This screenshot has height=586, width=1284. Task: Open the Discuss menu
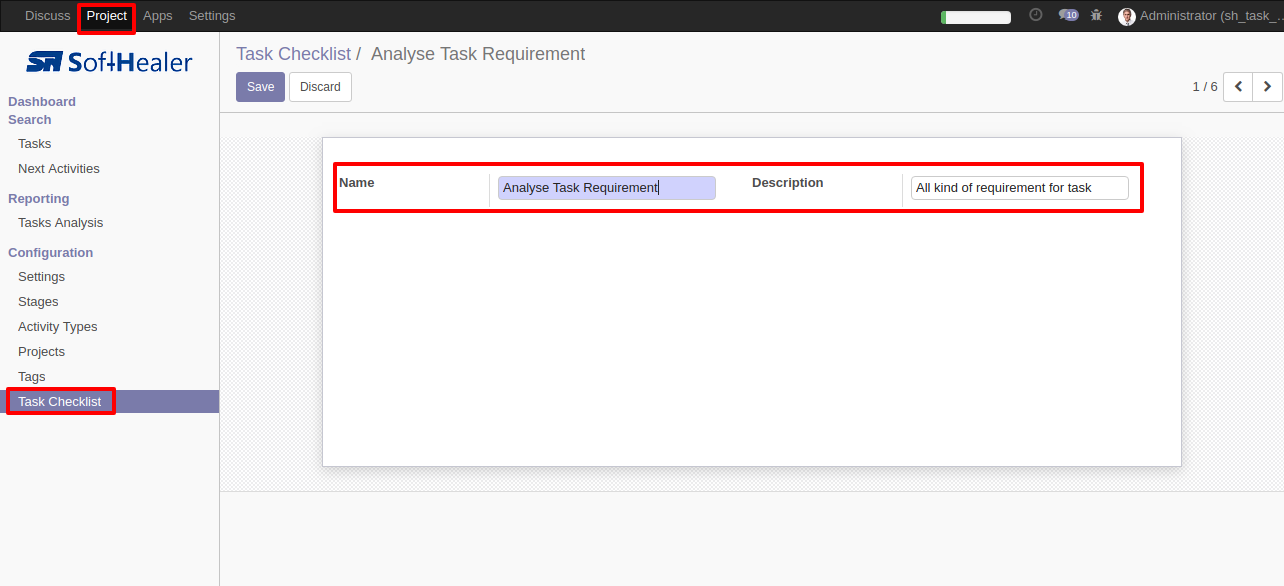(x=48, y=16)
